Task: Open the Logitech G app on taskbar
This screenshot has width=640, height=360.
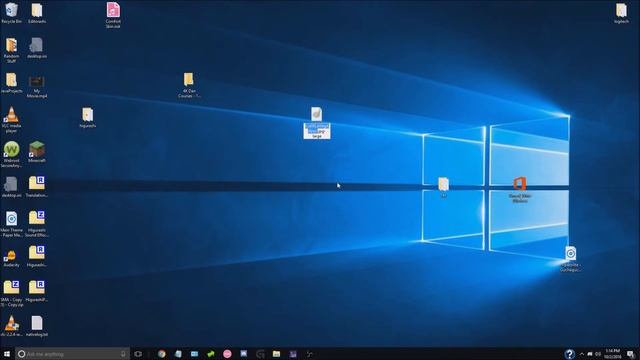Action: [x=260, y=354]
